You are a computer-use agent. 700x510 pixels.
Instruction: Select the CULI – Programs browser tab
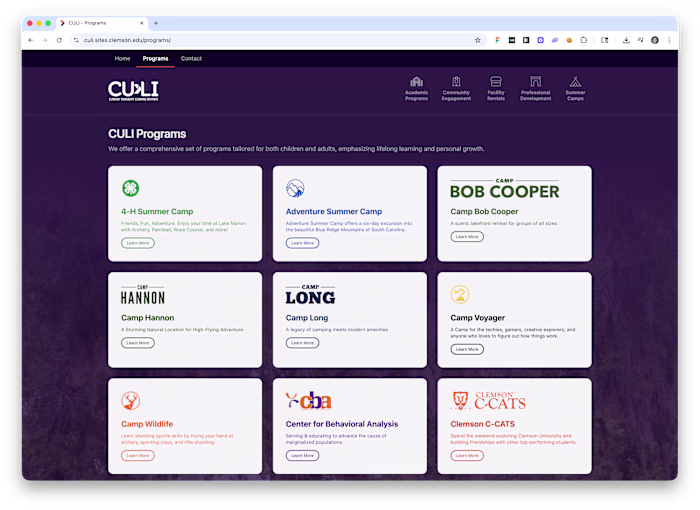[x=102, y=23]
